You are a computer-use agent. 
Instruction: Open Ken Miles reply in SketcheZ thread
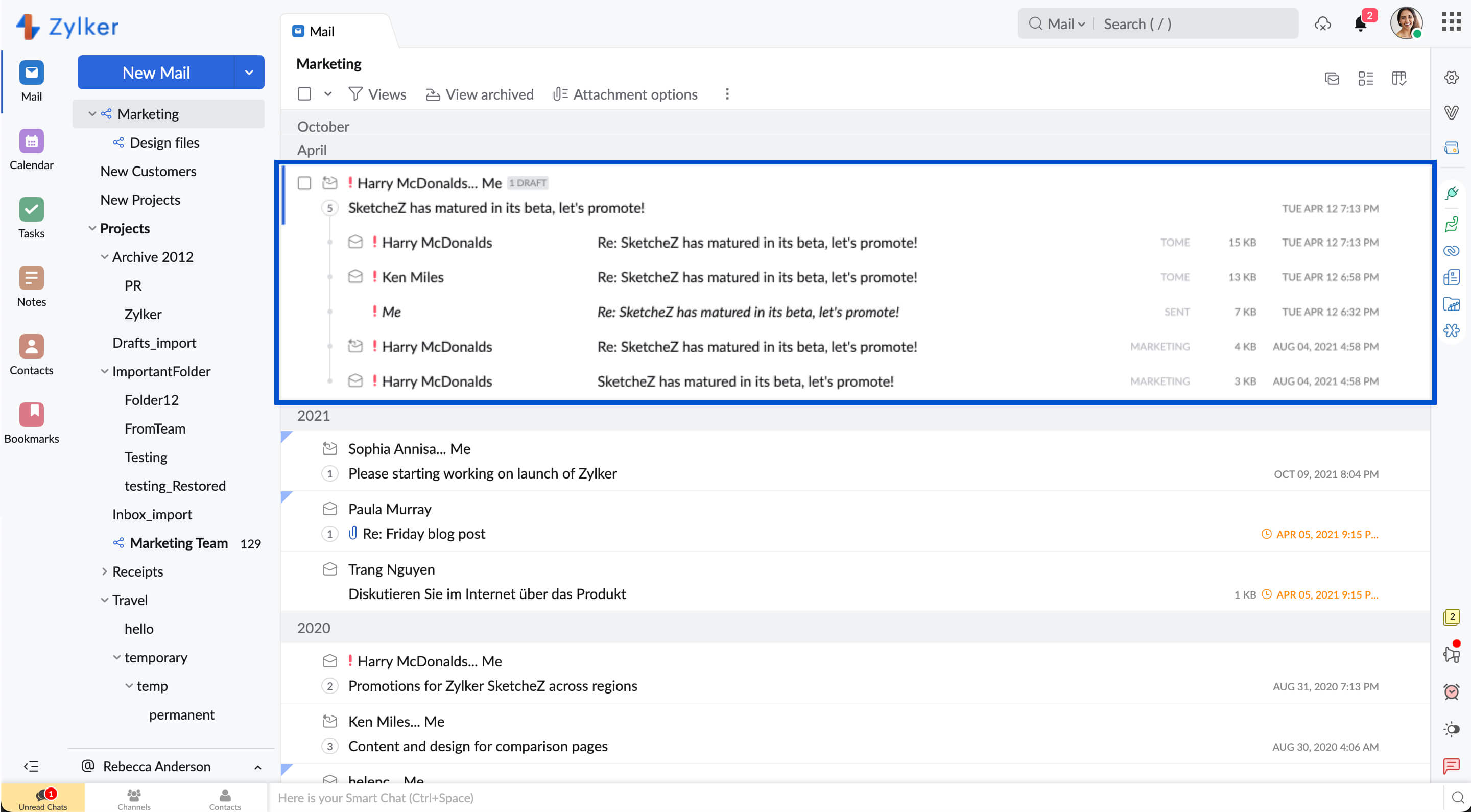(x=857, y=277)
